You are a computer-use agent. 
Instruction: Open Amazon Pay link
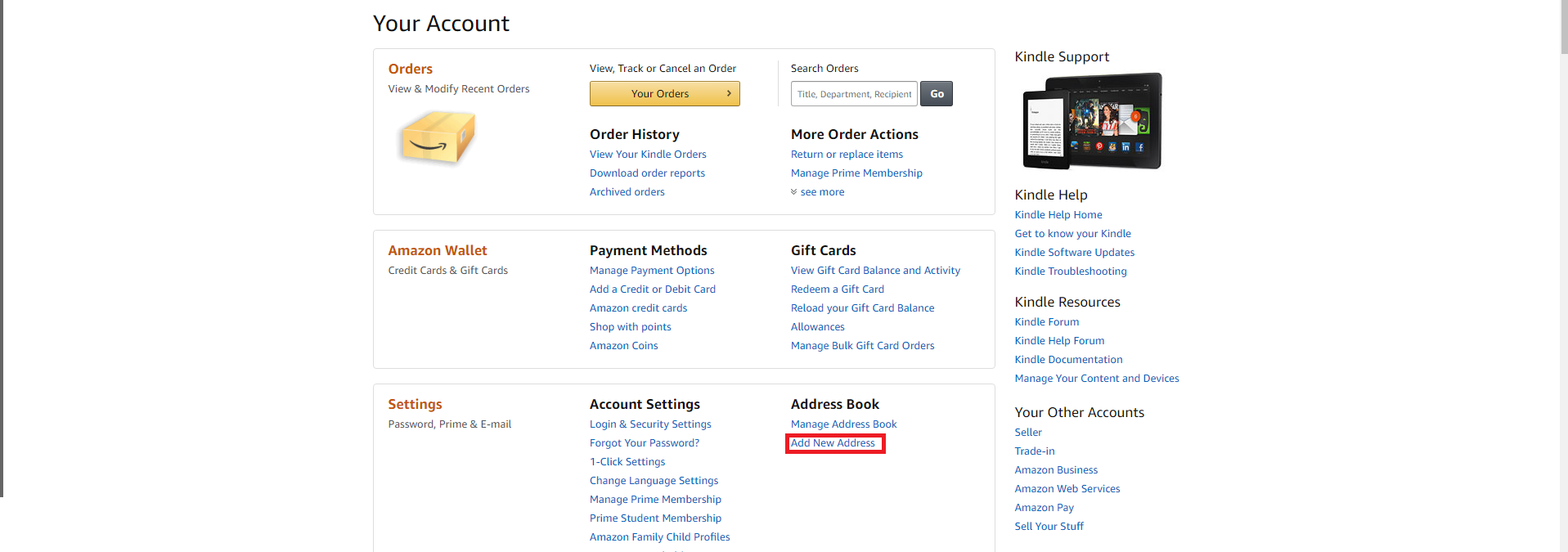(x=1044, y=508)
